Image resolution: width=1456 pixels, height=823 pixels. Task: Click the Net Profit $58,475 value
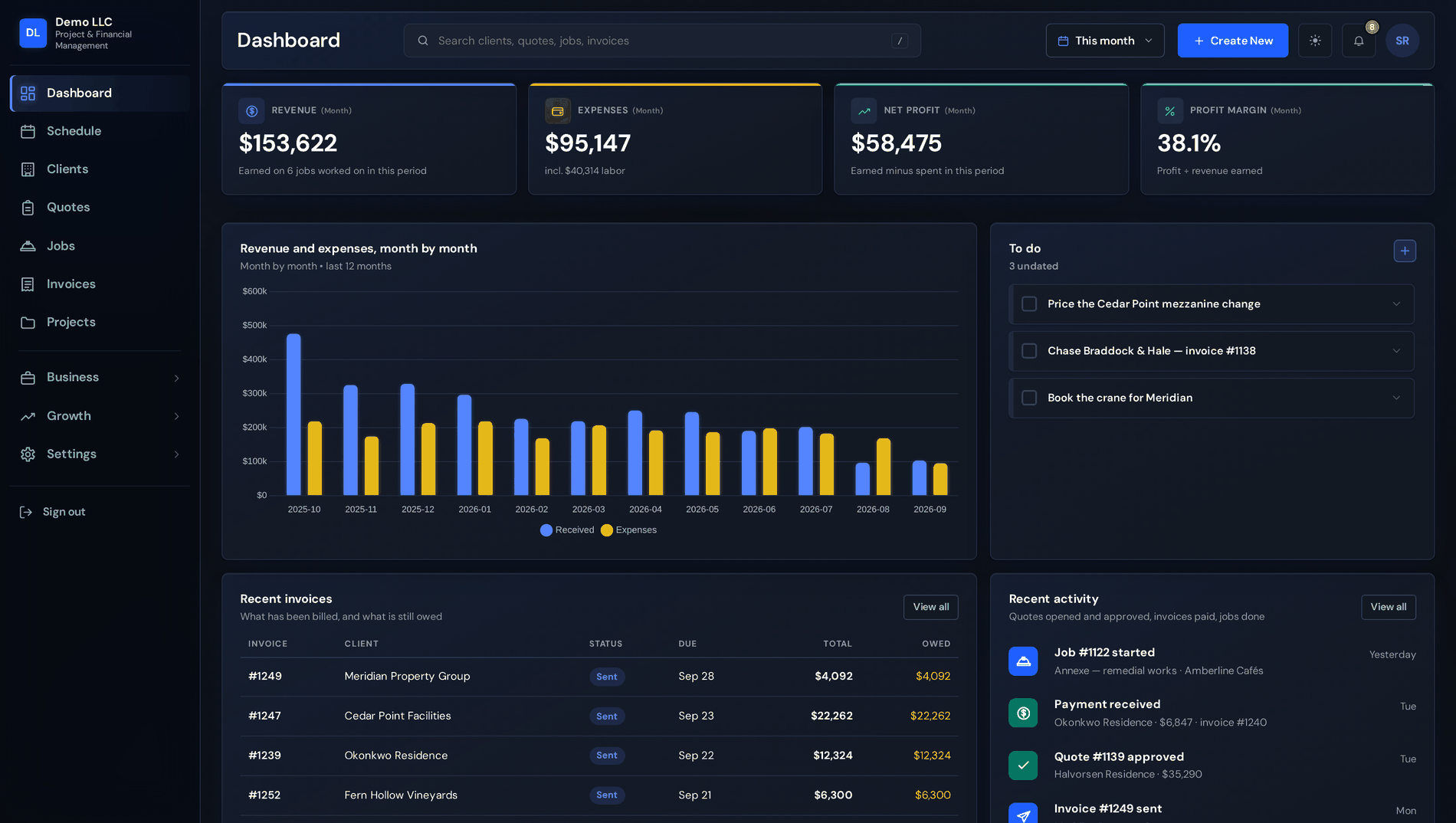[896, 143]
